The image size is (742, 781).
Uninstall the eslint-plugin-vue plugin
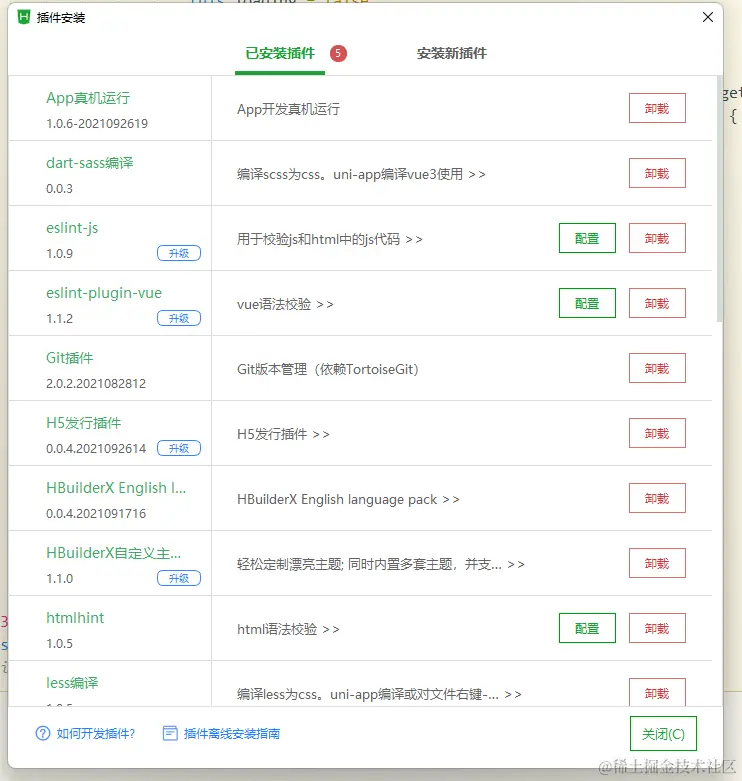point(657,303)
